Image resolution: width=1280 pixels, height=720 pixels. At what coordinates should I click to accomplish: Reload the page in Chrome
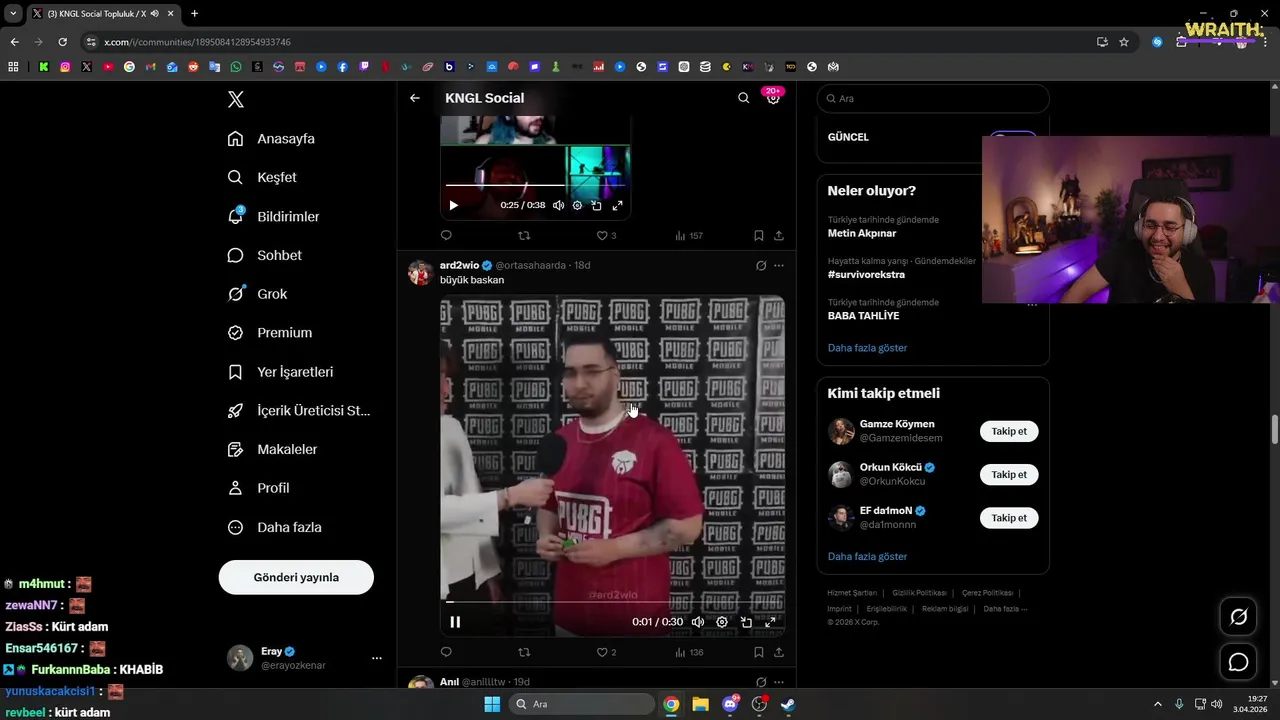[x=62, y=42]
